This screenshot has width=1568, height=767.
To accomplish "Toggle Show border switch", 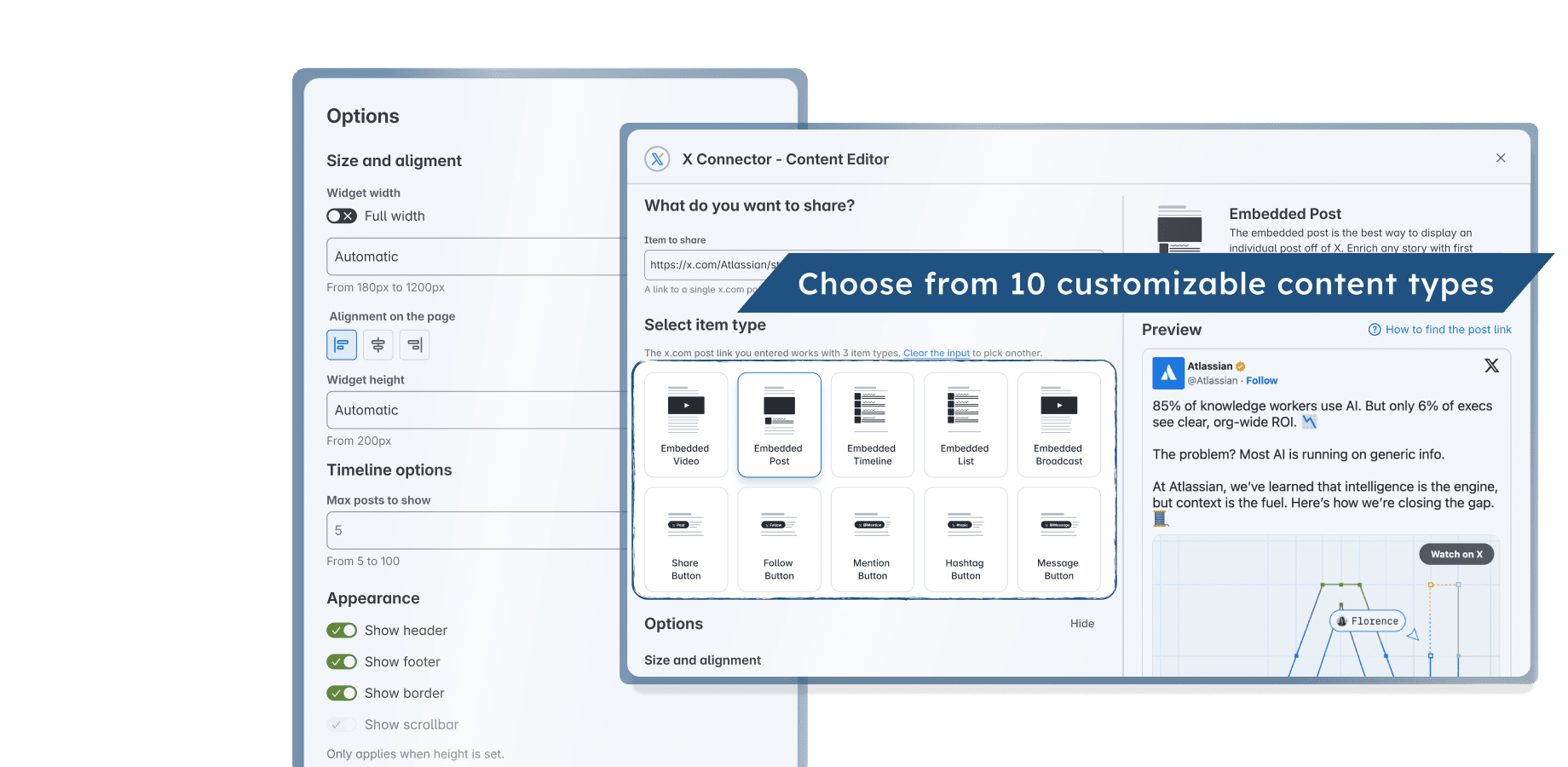I will (x=342, y=694).
